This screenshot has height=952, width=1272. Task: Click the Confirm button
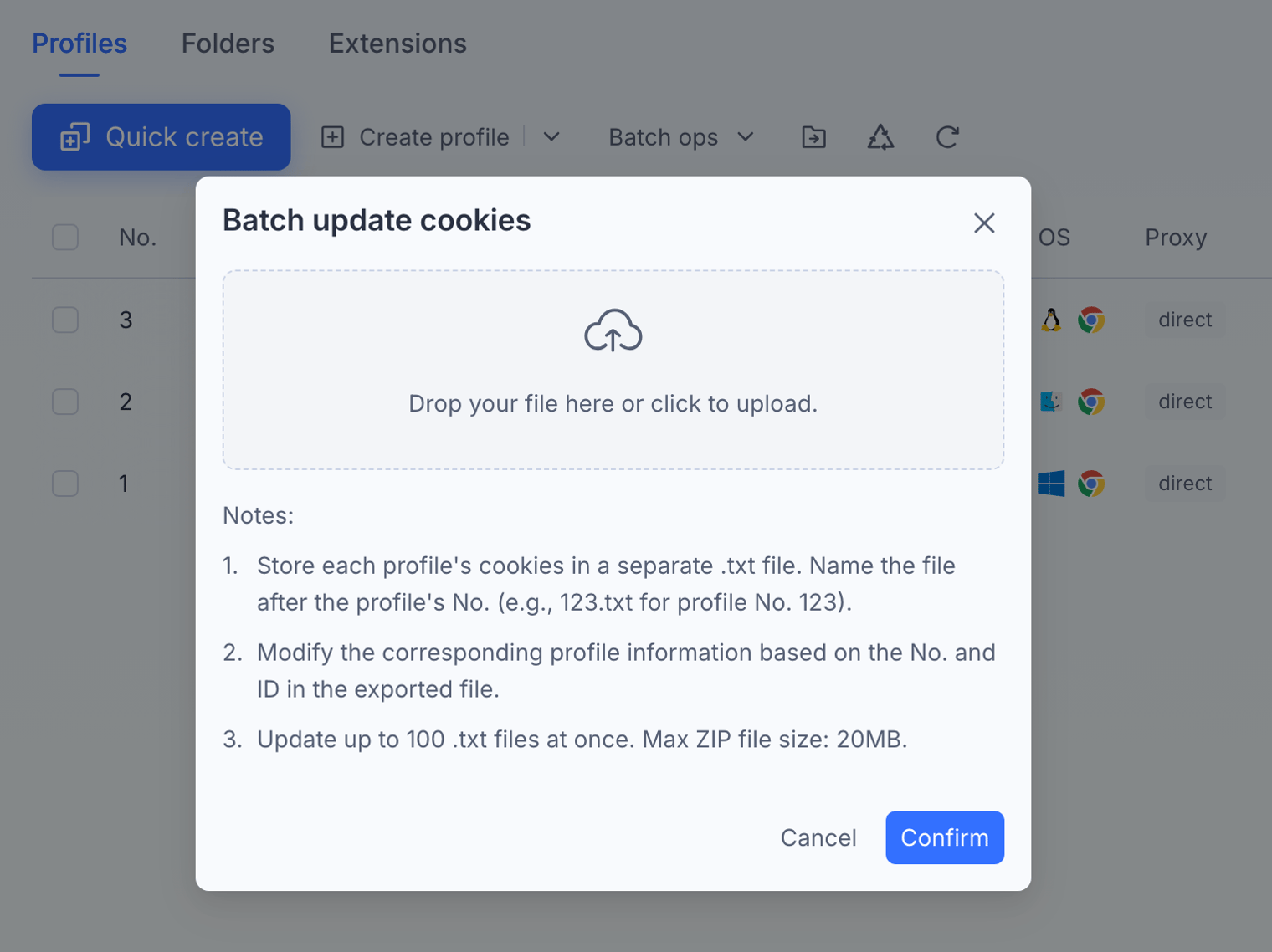[x=945, y=837]
